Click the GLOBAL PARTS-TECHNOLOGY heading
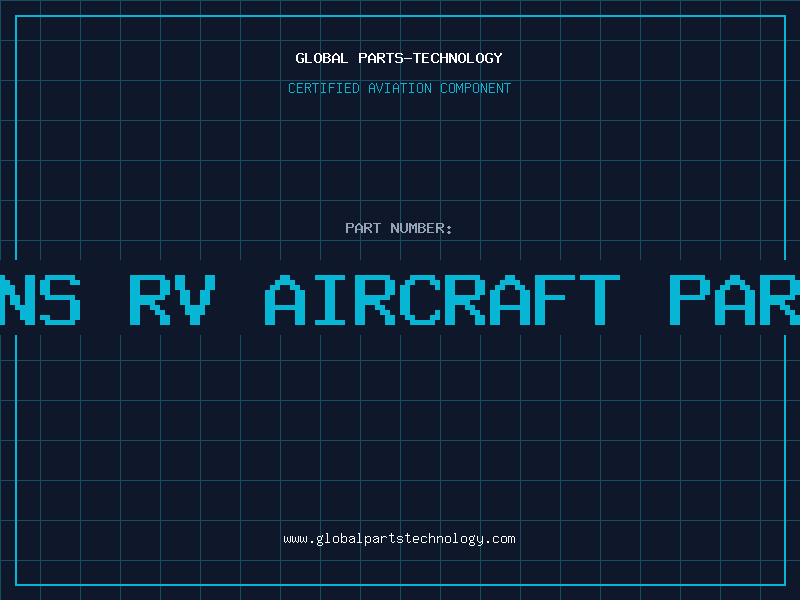 coord(399,58)
